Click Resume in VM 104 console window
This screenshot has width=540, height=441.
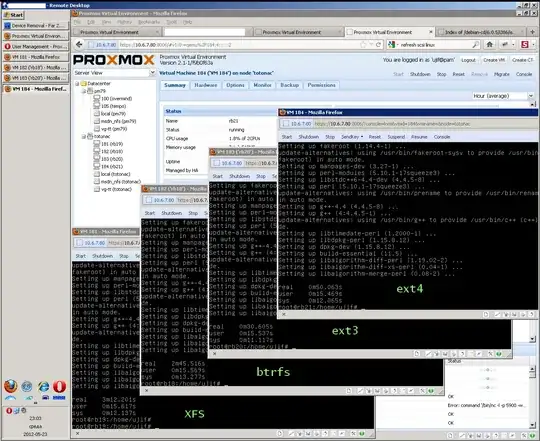[x=419, y=137]
